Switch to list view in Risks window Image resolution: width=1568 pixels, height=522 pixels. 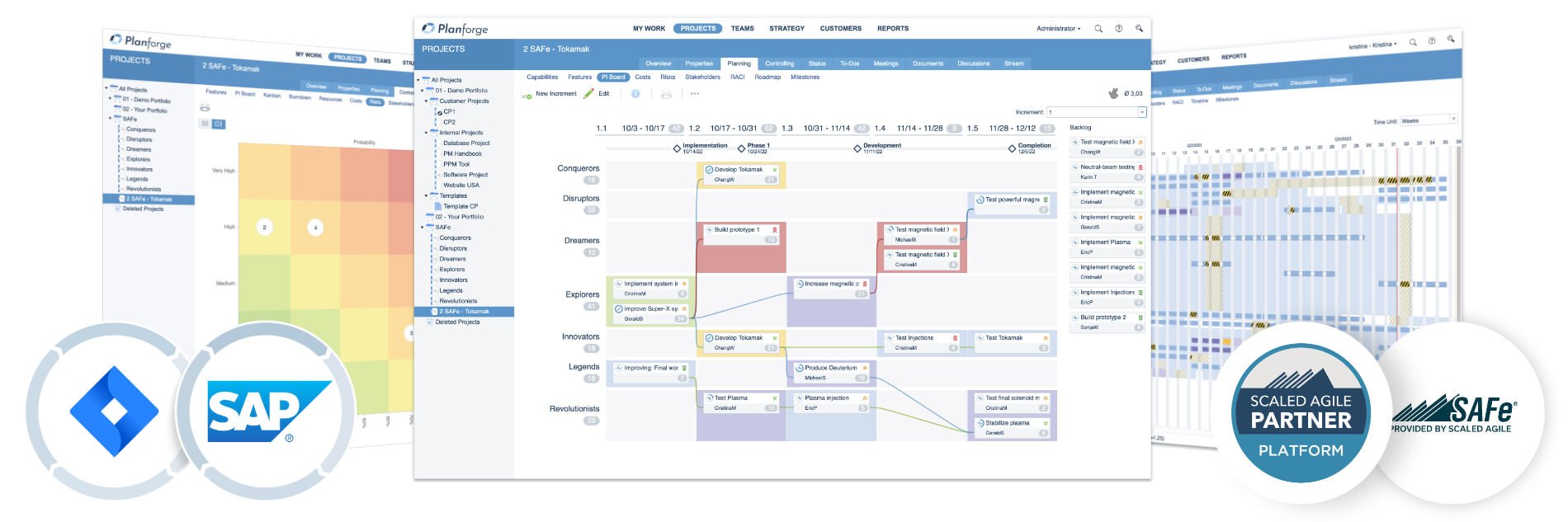(205, 124)
